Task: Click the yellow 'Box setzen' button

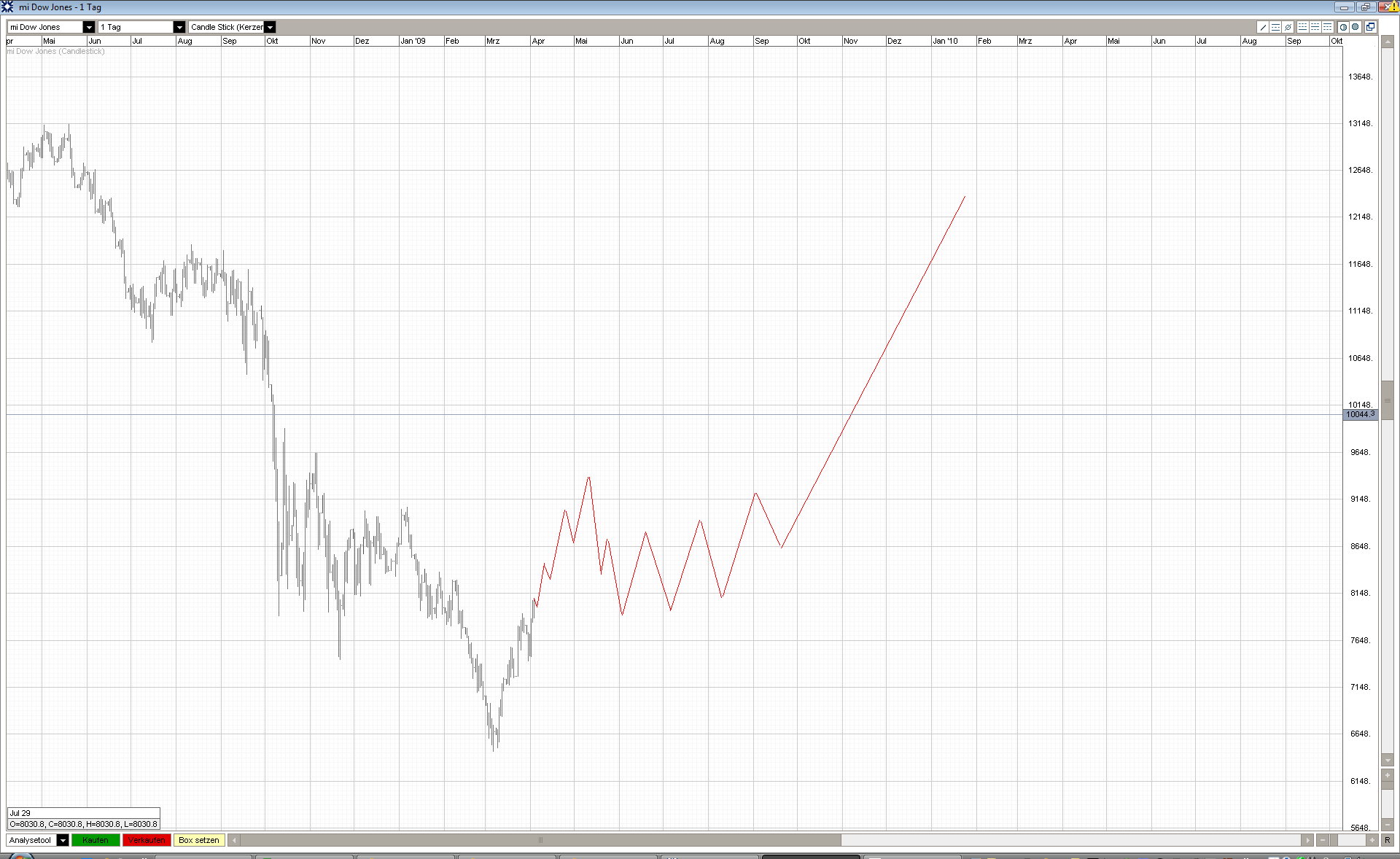Action: 198,840
